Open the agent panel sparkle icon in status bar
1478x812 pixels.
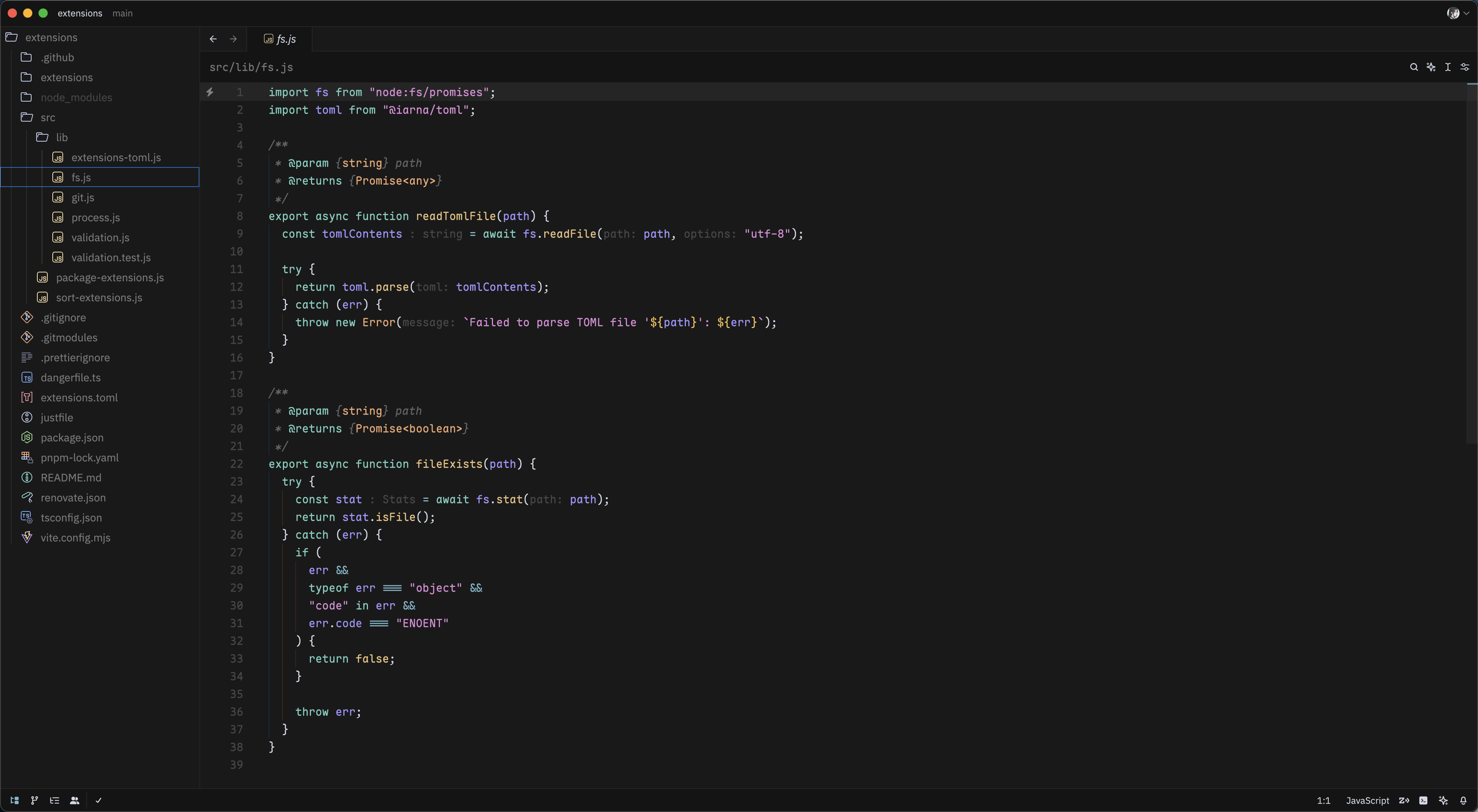click(x=1444, y=800)
